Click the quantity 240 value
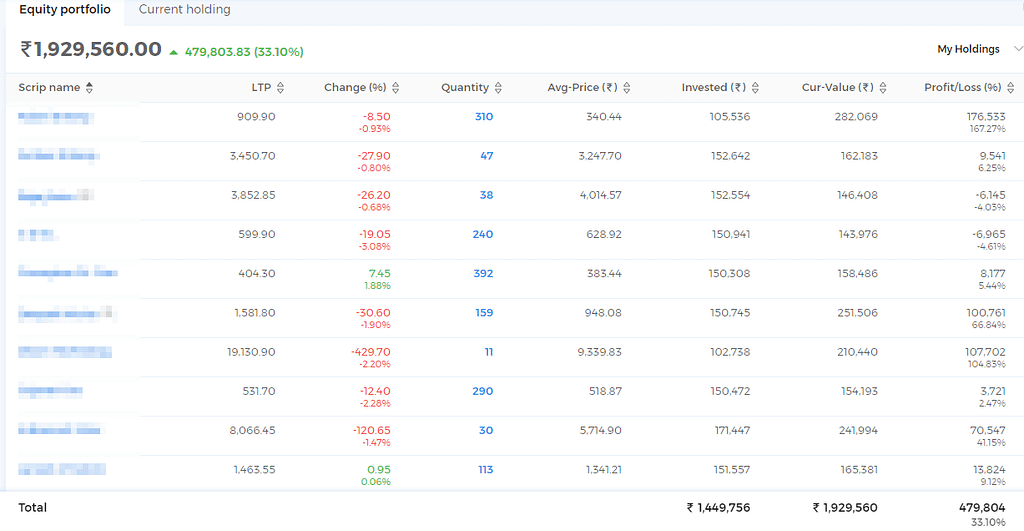Screen dimensions: 1024x531 tap(483, 234)
